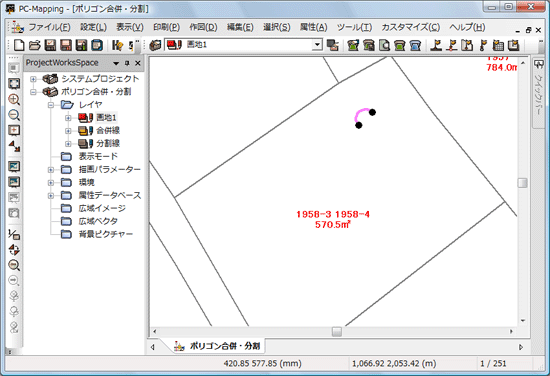The width and height of the screenshot is (550, 376).
Task: Collapse ポリゴン合併・分割 project node
Action: 33,92
